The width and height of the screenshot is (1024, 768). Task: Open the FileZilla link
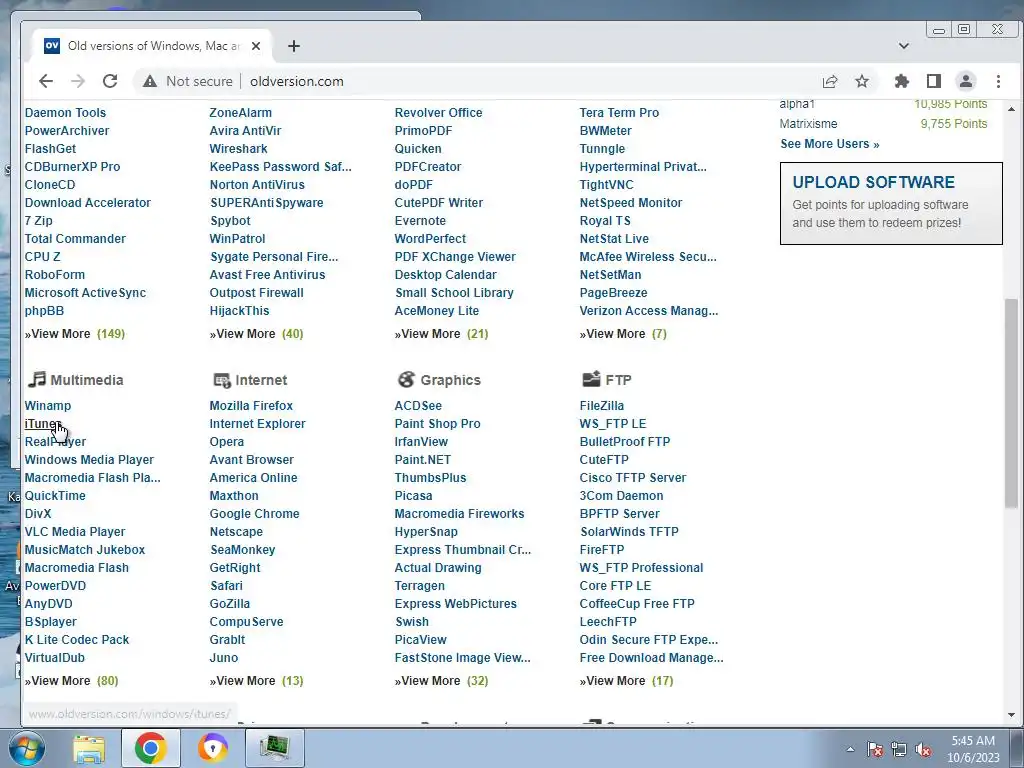tap(601, 406)
